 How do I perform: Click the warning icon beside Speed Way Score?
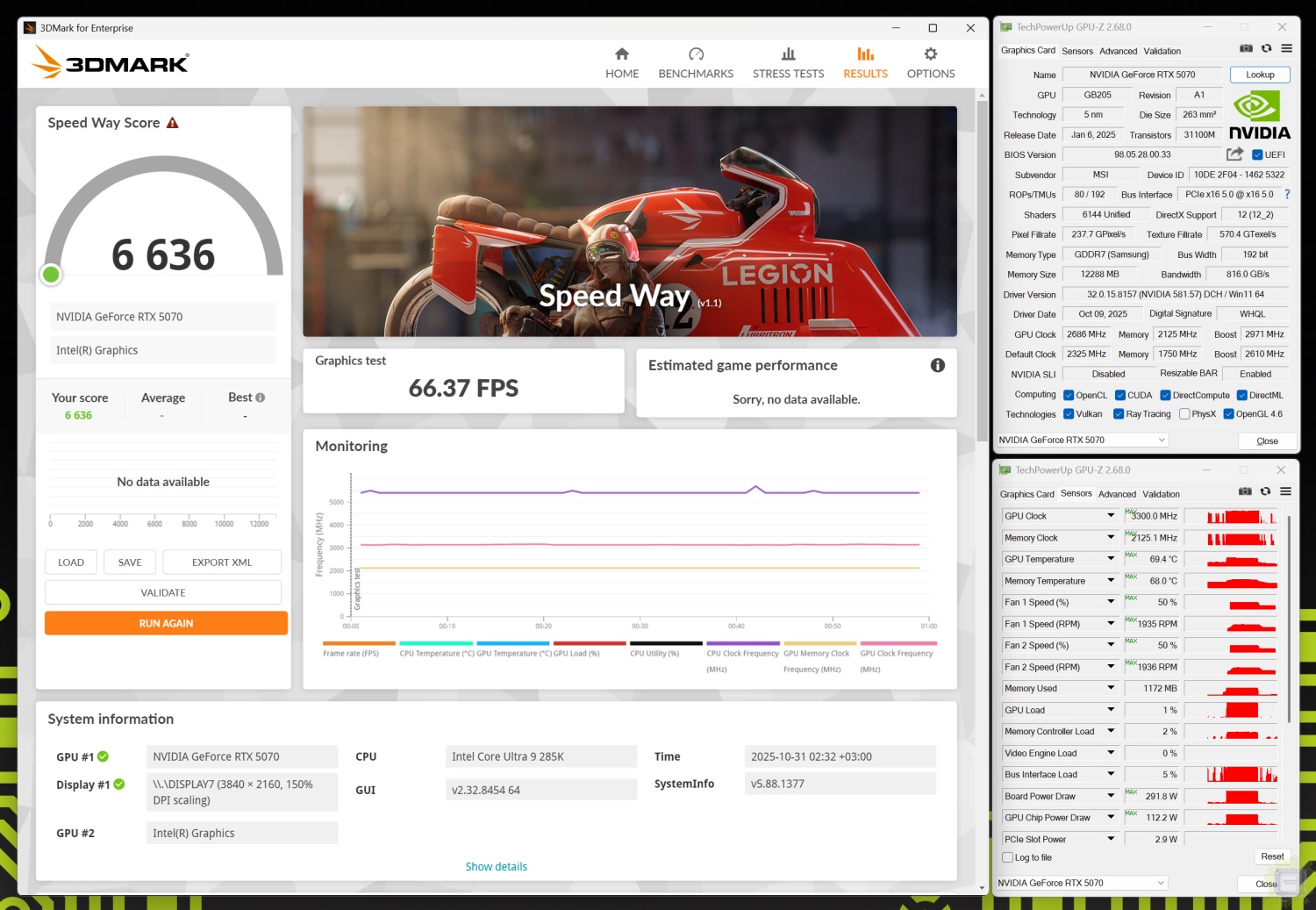pyautogui.click(x=173, y=123)
